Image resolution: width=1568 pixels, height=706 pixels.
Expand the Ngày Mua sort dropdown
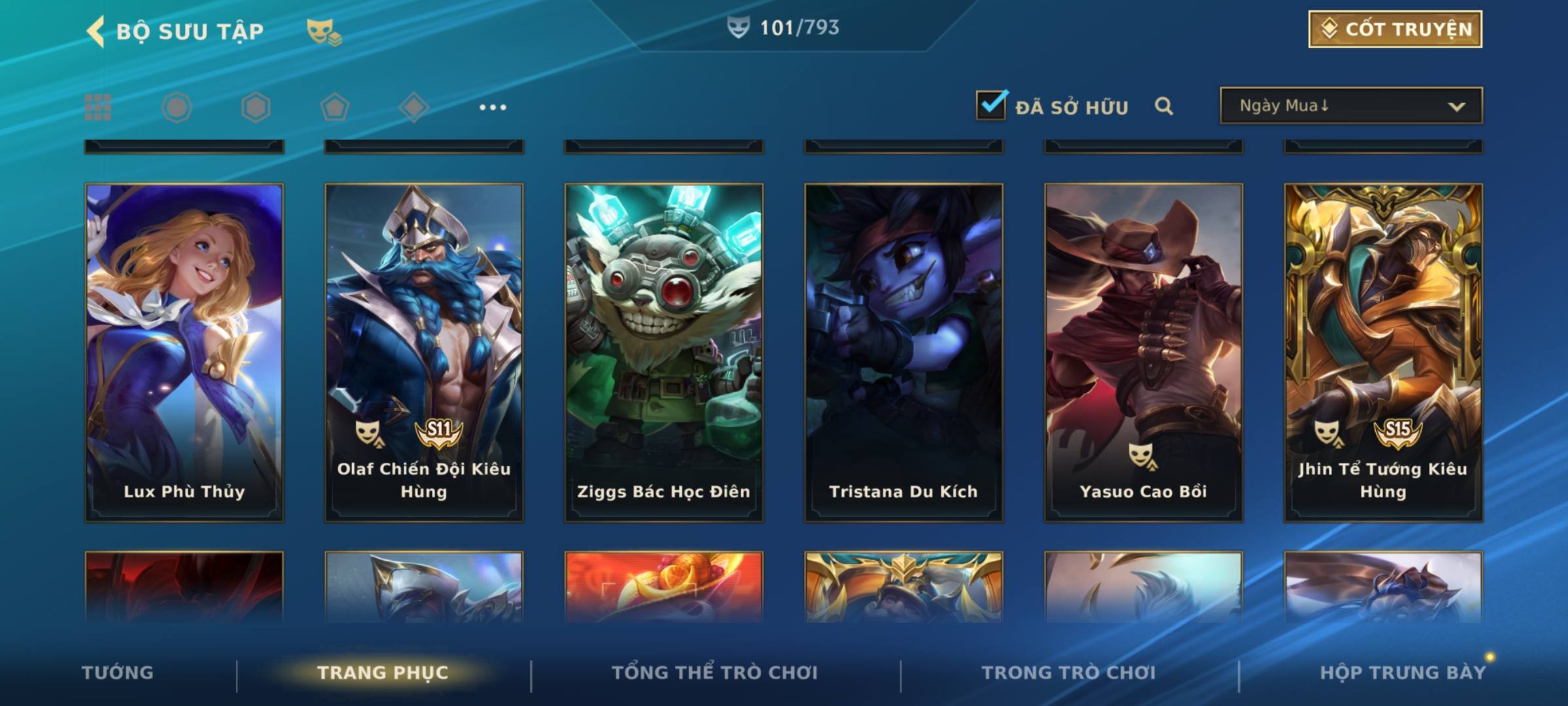point(1351,105)
